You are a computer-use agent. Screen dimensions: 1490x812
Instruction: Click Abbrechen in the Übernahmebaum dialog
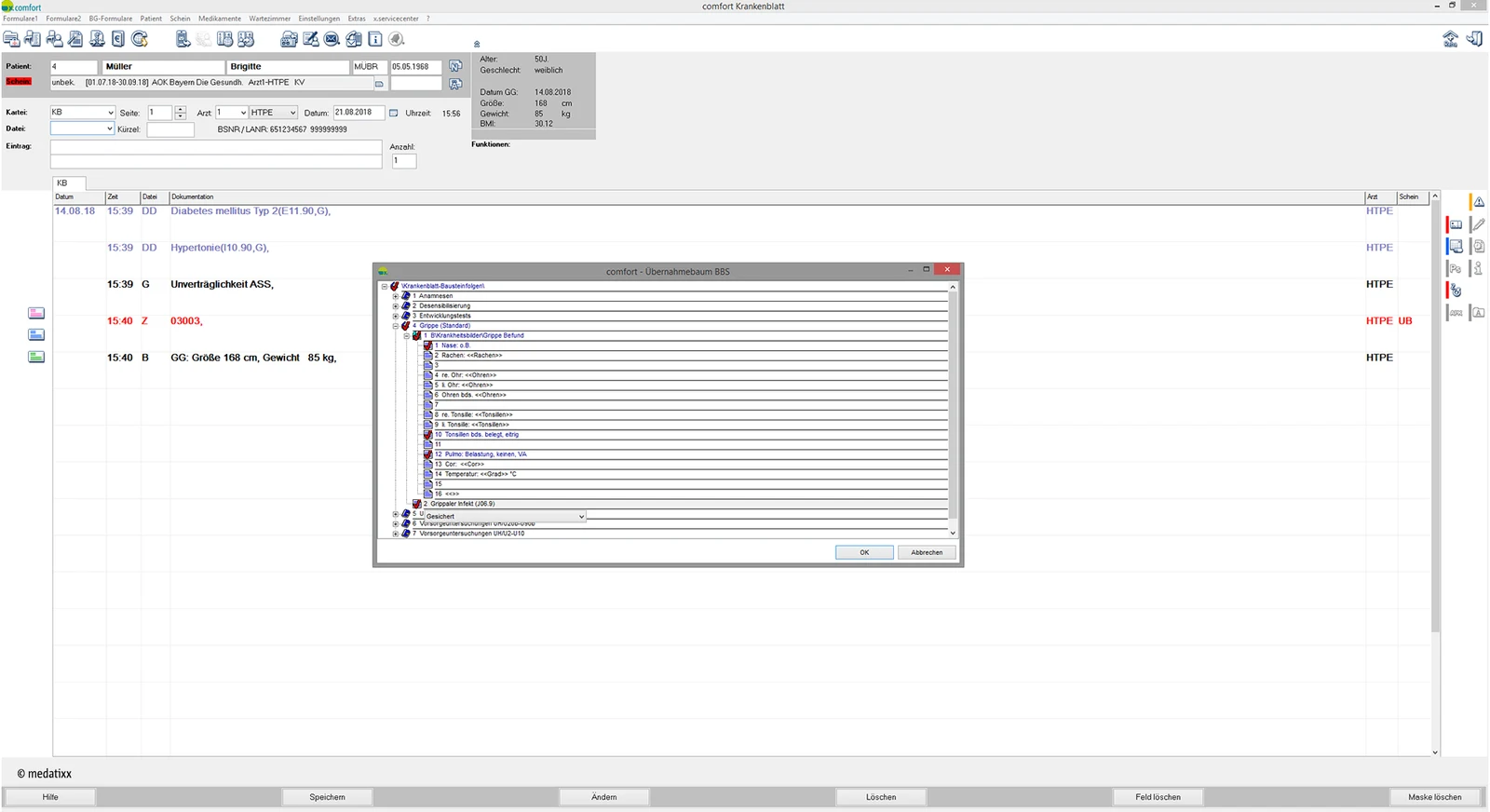click(927, 552)
